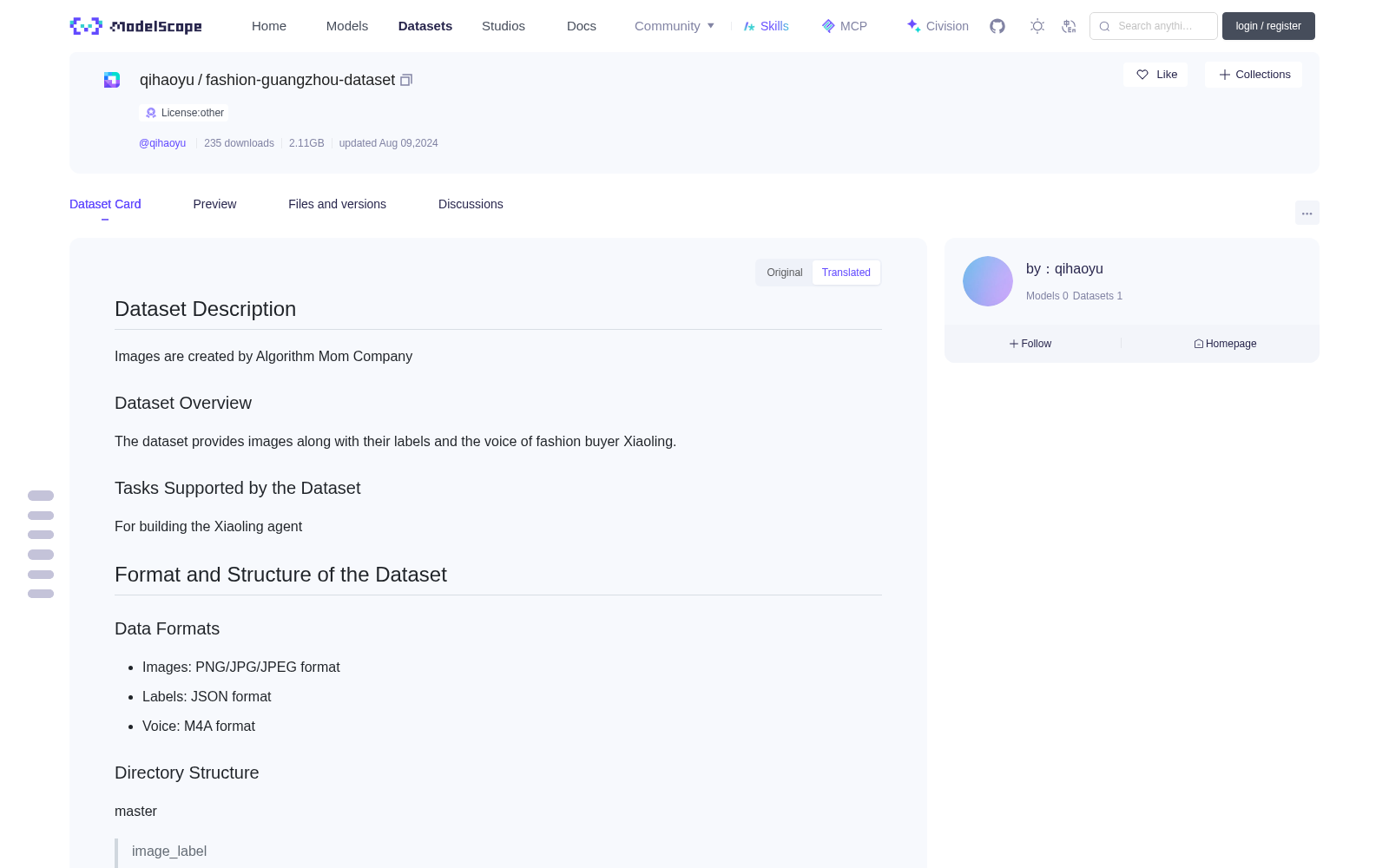
Task: Click the 'Tasks Supported by the Dataset' heading
Action: (237, 488)
